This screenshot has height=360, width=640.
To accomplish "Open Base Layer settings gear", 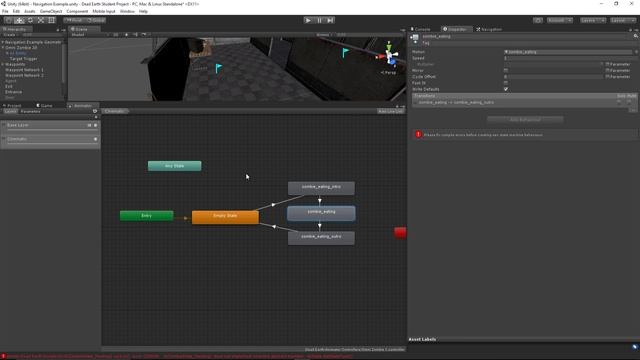I will point(96,125).
